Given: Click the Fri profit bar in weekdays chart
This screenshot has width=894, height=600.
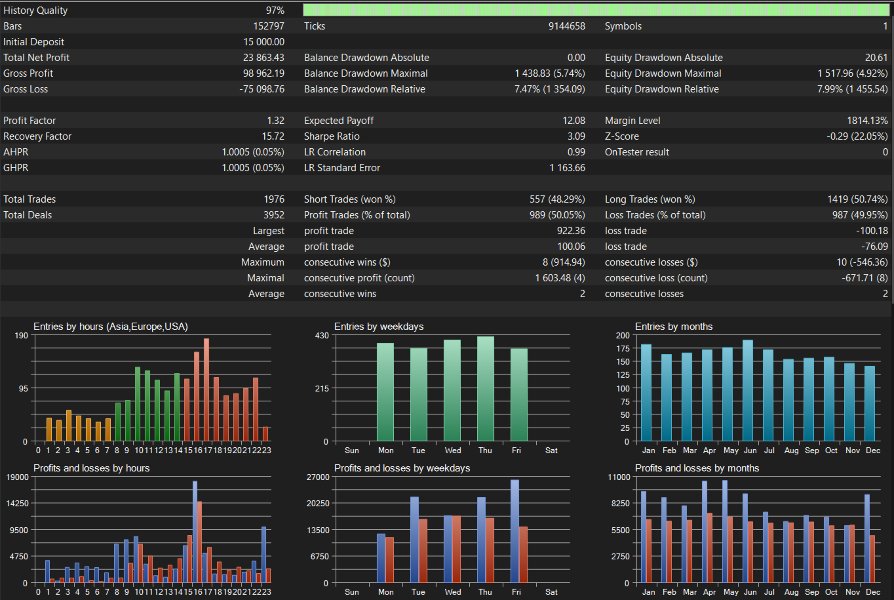Looking at the screenshot, I should point(515,531).
